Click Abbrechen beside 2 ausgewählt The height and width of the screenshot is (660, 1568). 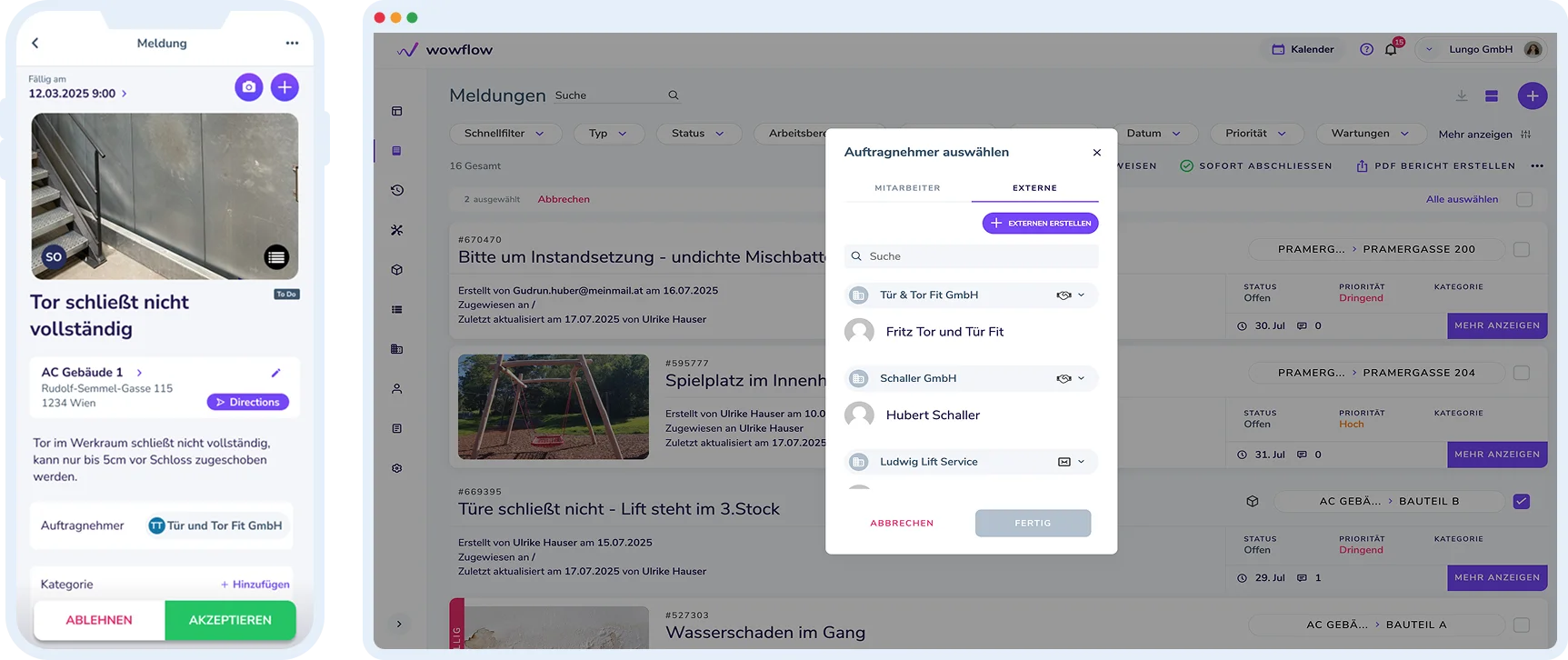click(x=564, y=199)
